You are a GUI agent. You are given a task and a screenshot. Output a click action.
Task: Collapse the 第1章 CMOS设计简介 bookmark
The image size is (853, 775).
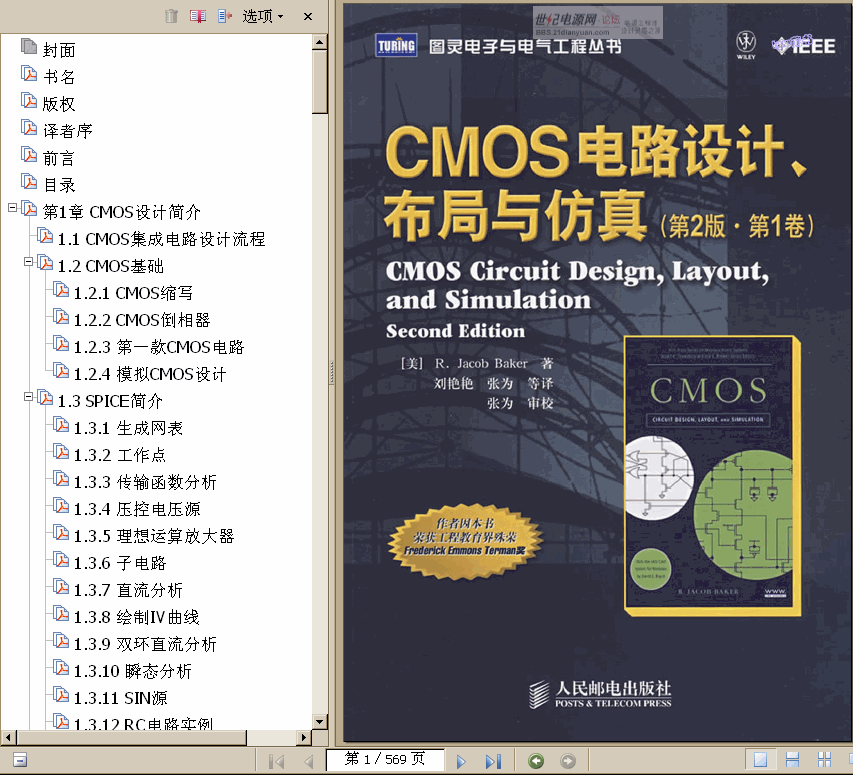tap(12, 207)
